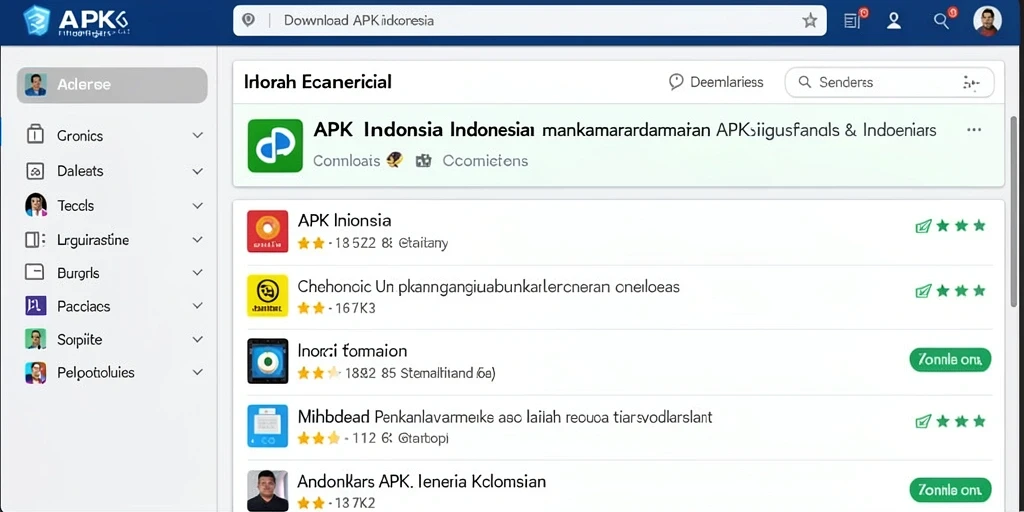Bookmark page with the star icon
This screenshot has width=1024, height=512.
coord(810,21)
